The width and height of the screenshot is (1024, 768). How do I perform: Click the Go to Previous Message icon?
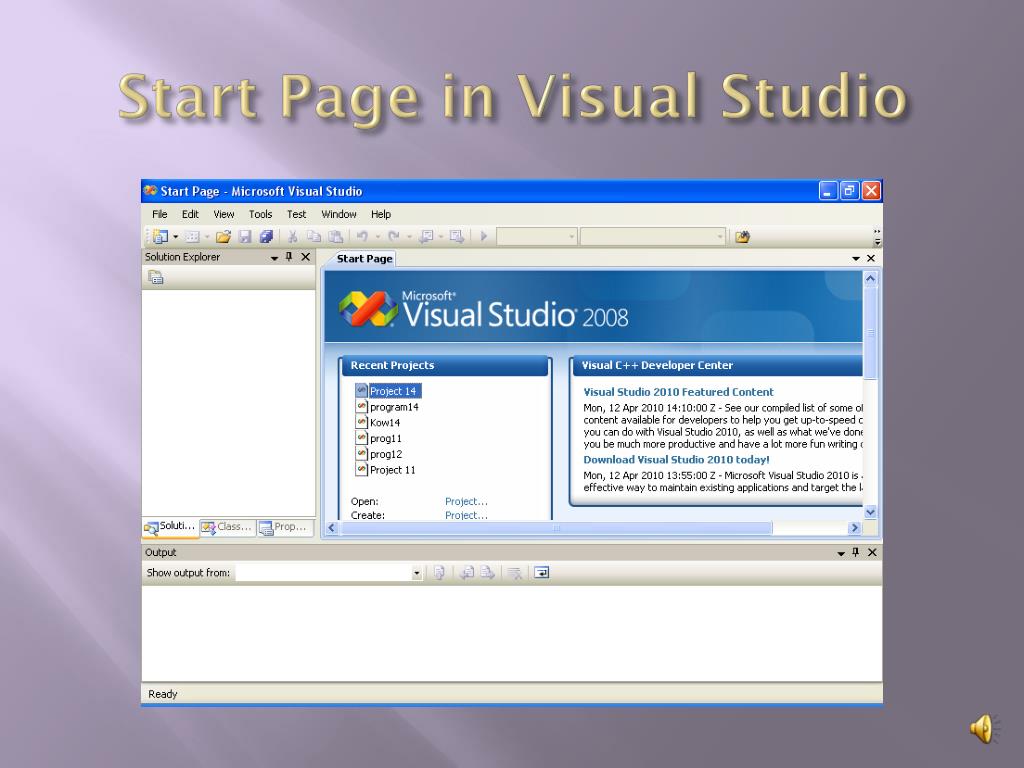pyautogui.click(x=466, y=573)
